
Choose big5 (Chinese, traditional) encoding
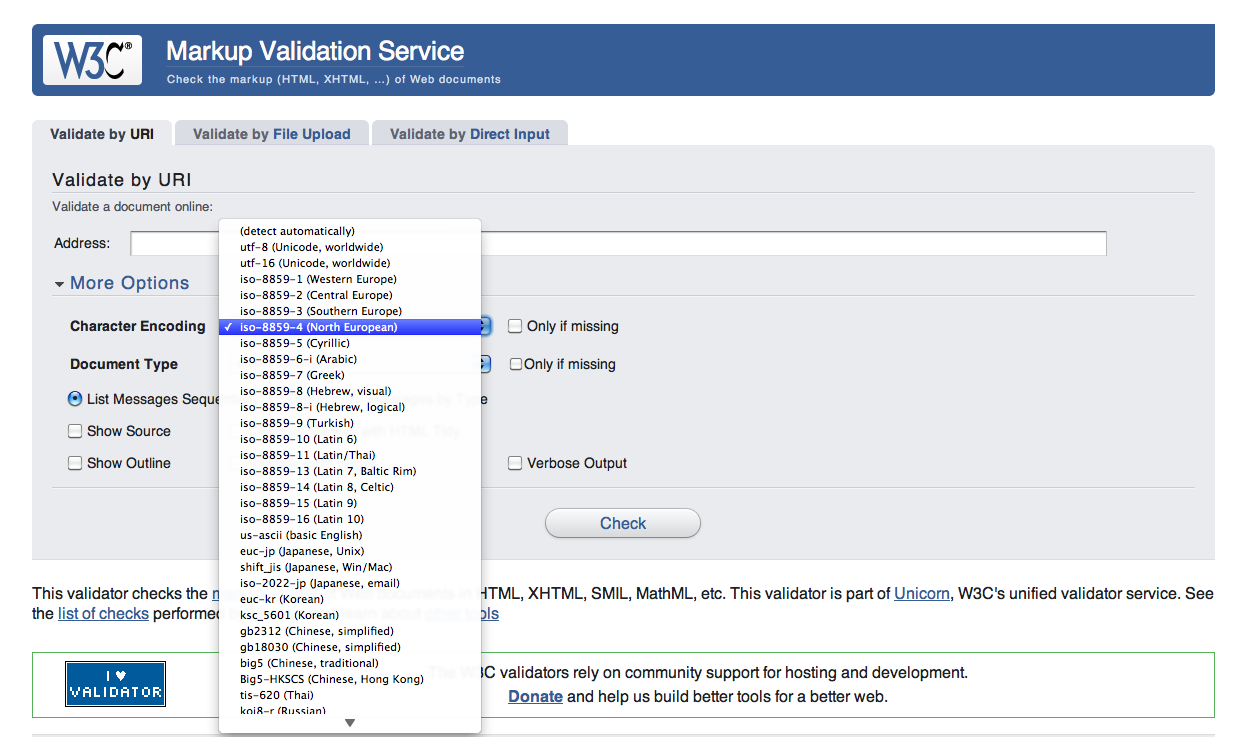[309, 663]
